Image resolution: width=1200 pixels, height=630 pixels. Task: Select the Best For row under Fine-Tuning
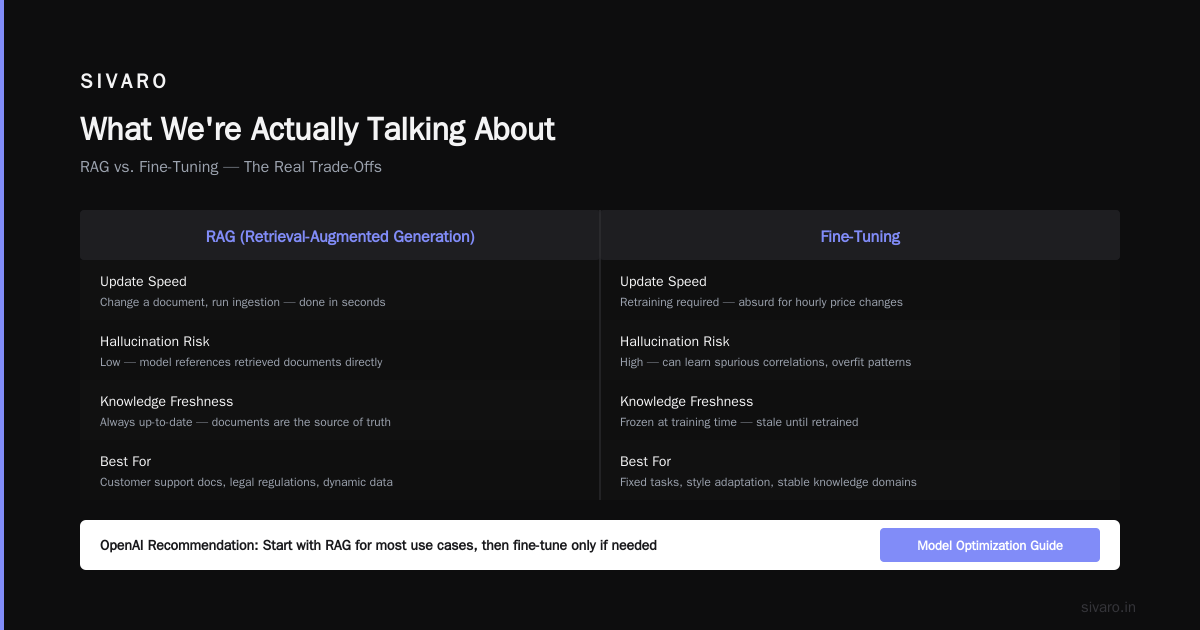click(x=860, y=471)
